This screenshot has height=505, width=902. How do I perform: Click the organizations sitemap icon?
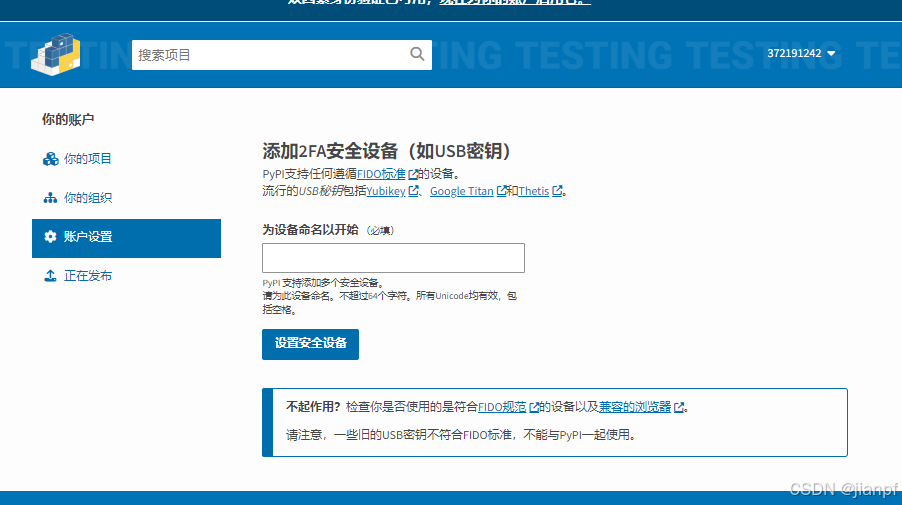coord(50,198)
